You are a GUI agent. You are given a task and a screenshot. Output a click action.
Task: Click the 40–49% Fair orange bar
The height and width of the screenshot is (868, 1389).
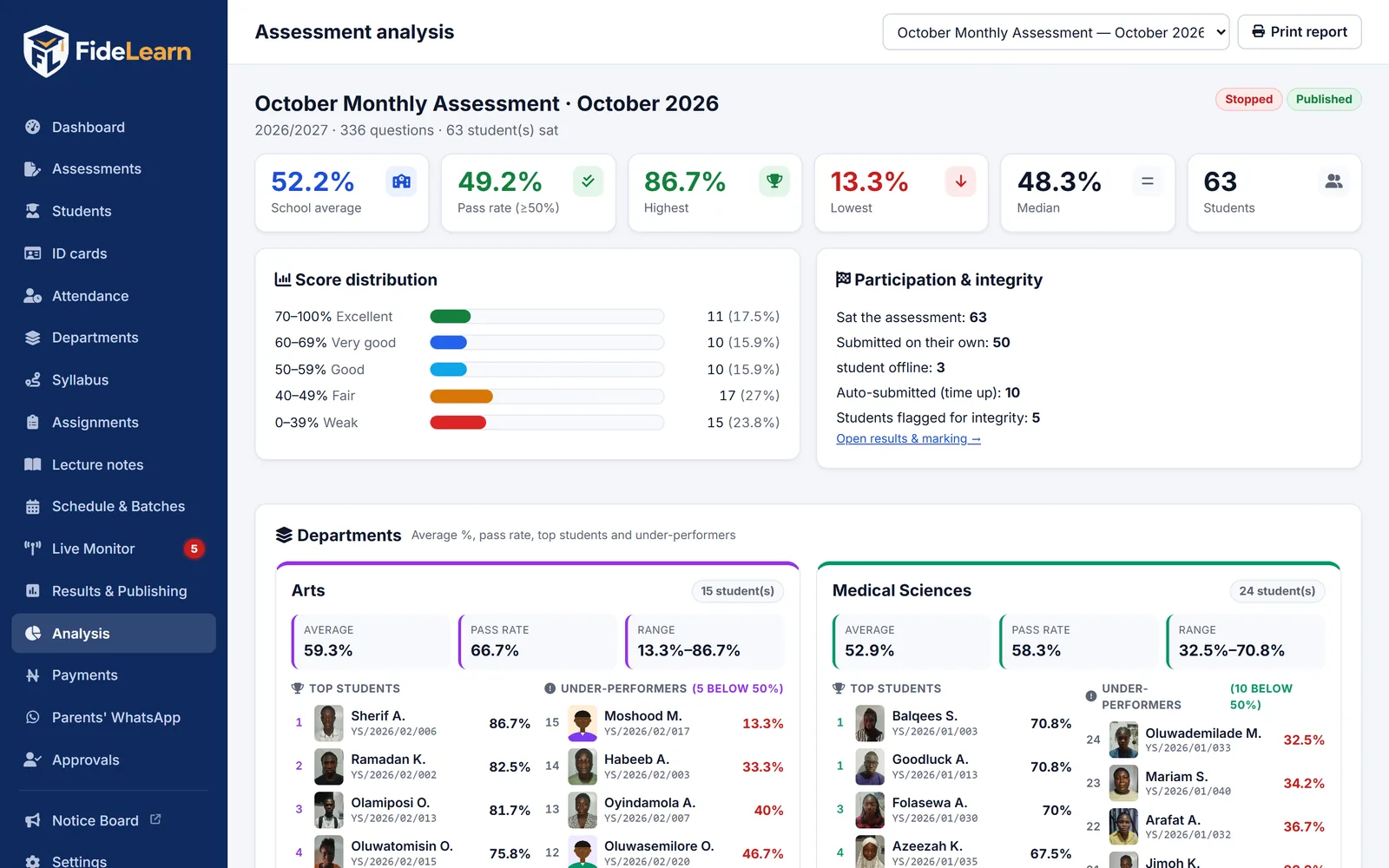click(x=462, y=397)
